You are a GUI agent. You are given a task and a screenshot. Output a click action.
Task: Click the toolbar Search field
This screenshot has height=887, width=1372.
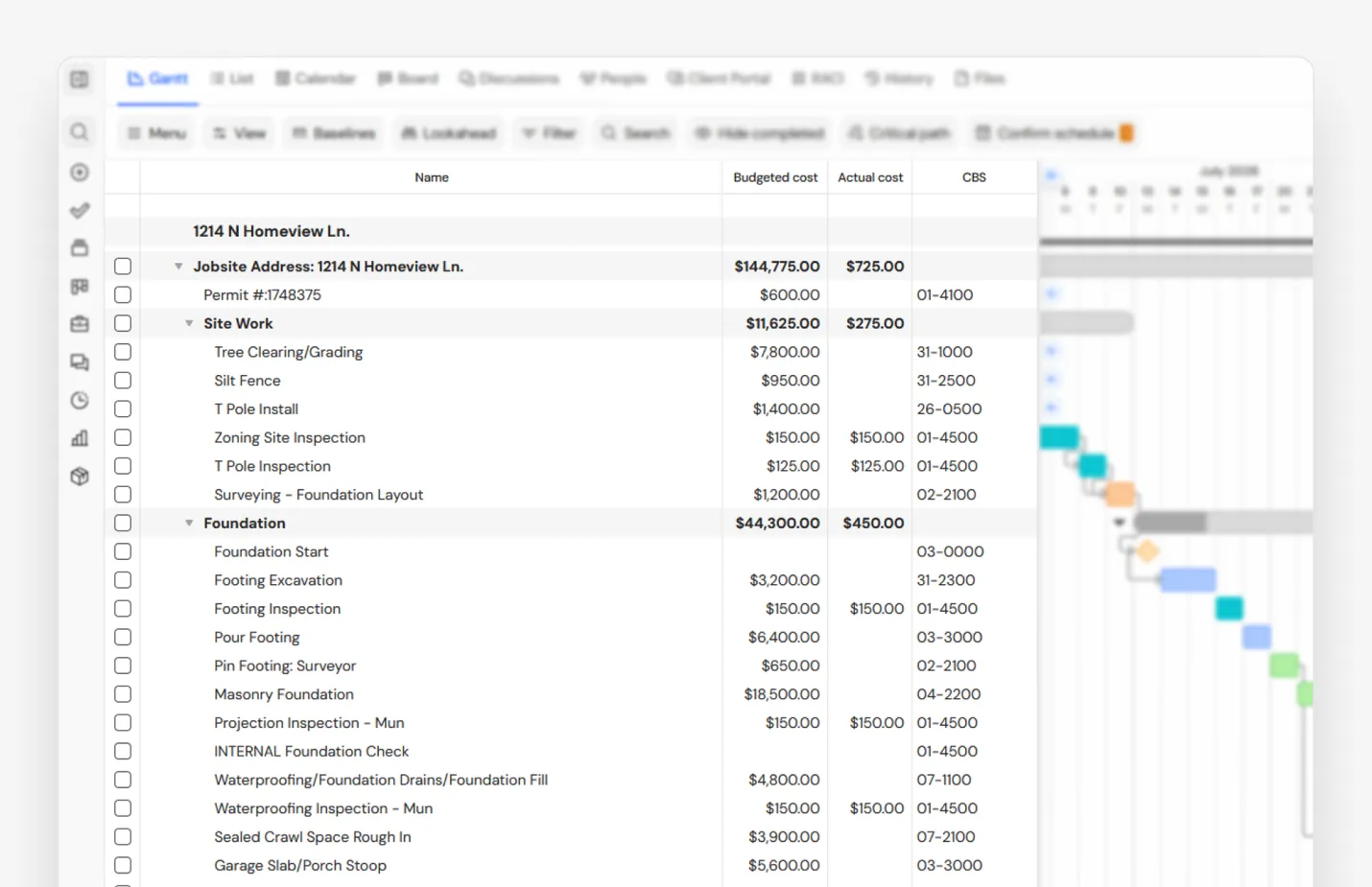pyautogui.click(x=635, y=133)
